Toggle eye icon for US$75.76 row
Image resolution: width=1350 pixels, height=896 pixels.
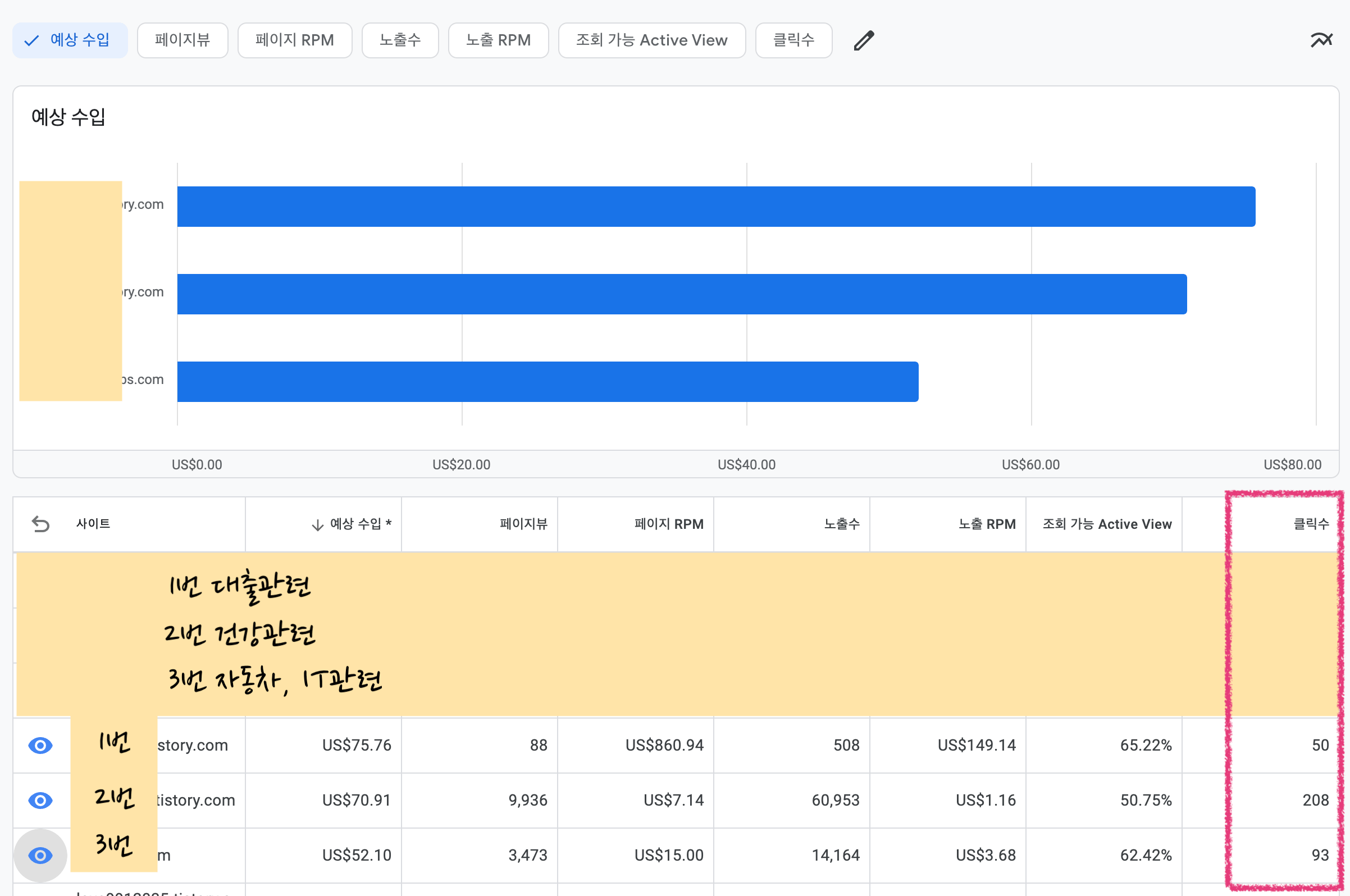point(40,745)
